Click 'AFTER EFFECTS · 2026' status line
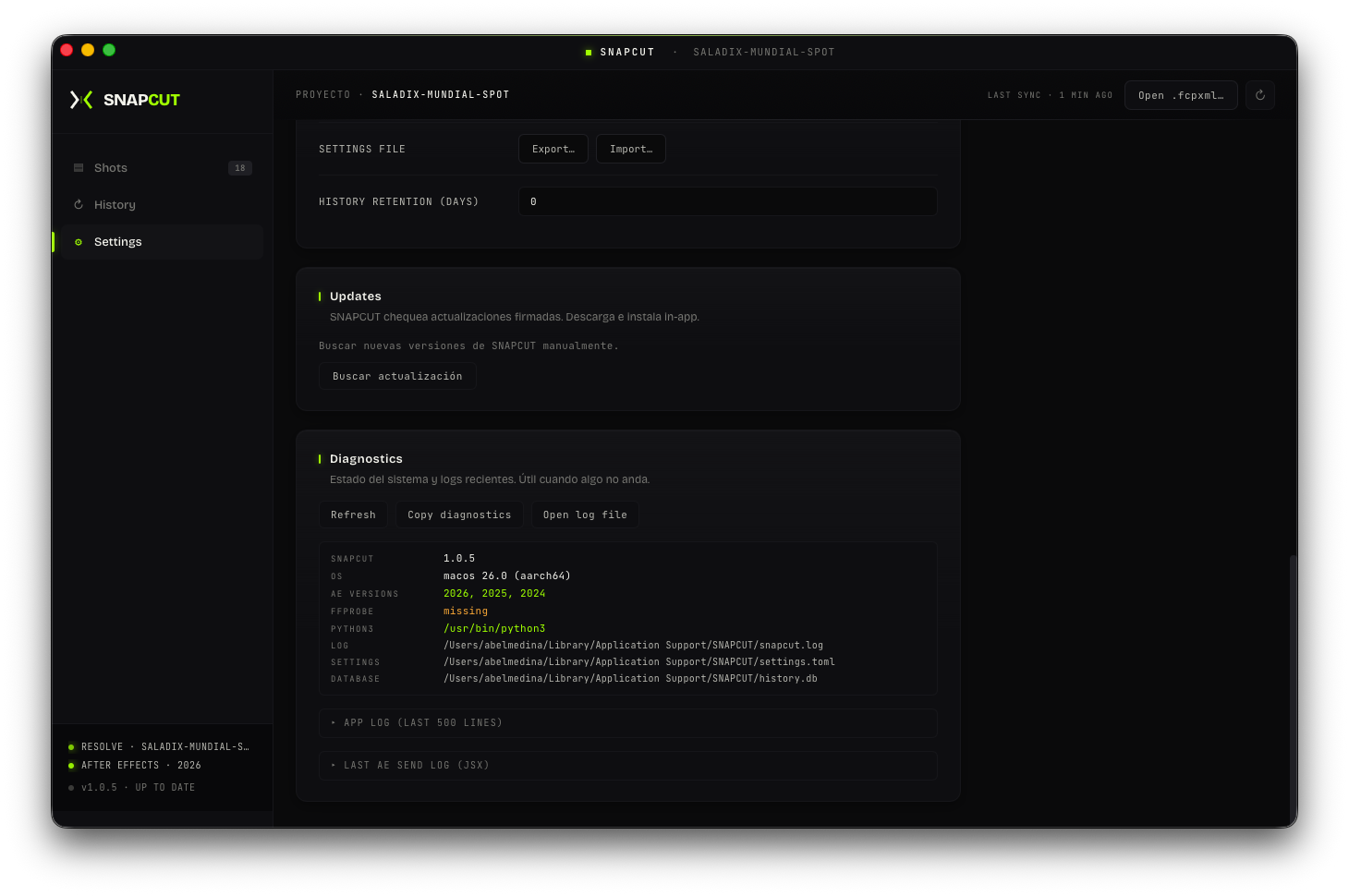Viewport: 1349px width, 896px height. tap(141, 766)
